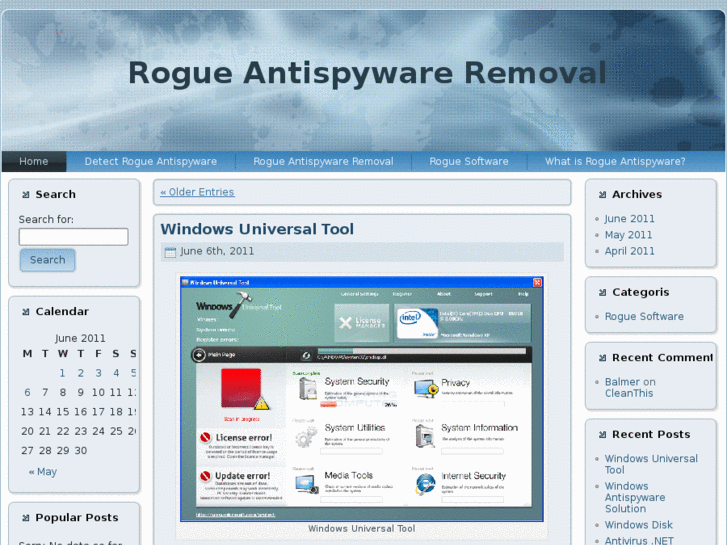Click the Intel logo badge in screenshot
Screen dimensions: 727x545
(x=417, y=322)
